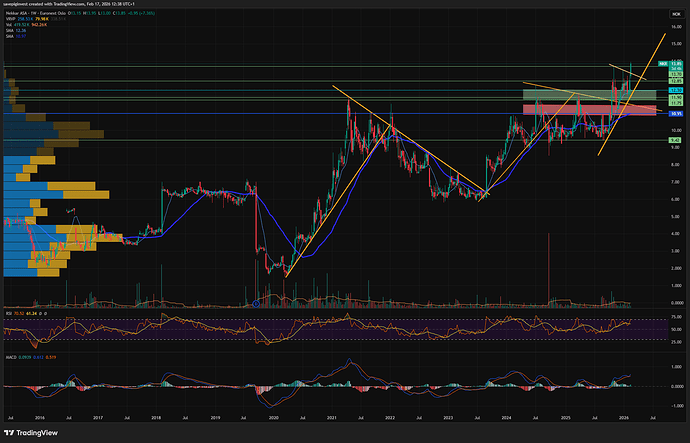
Task: Open the RSI indicator legend label
Action: point(8,312)
